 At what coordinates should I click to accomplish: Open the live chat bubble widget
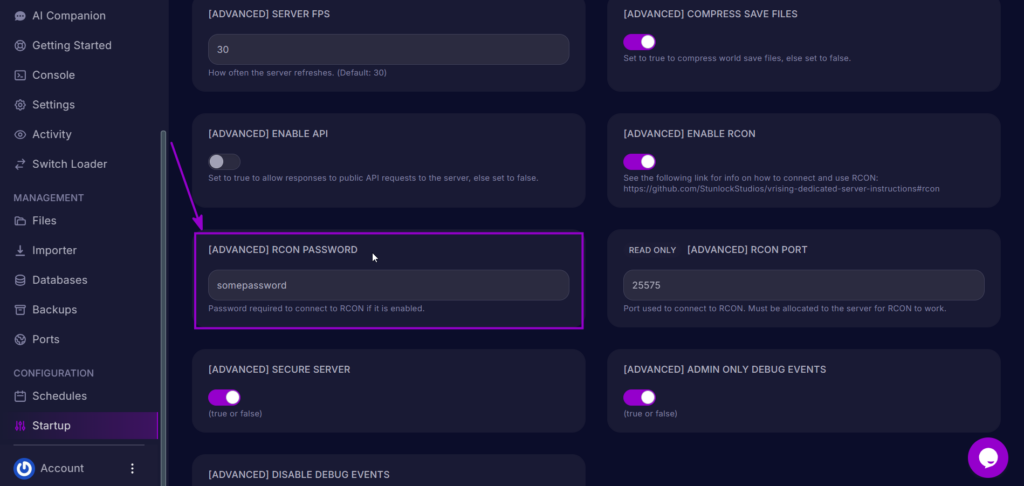coord(987,457)
